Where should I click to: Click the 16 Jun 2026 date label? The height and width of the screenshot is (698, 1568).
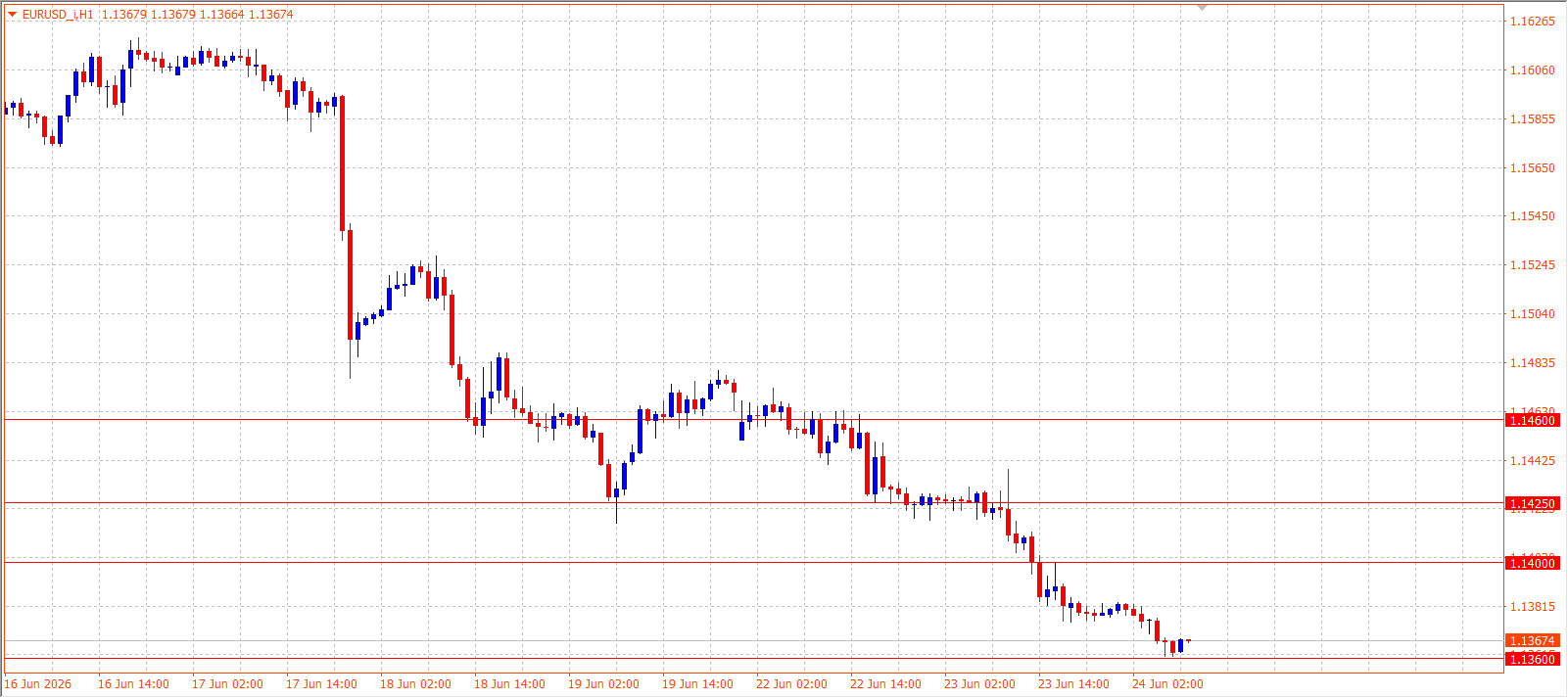[38, 684]
